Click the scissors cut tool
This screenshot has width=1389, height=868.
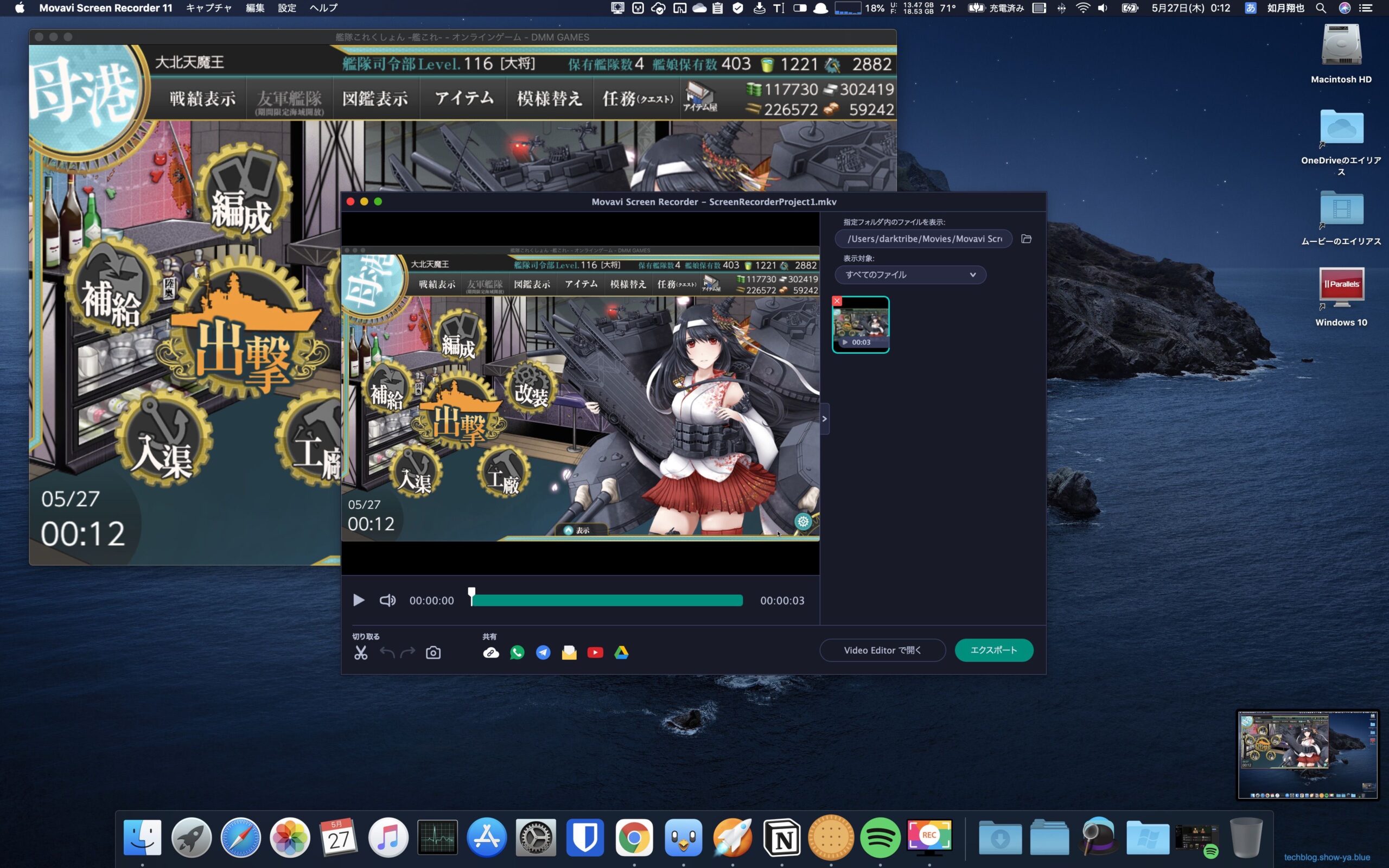[360, 653]
